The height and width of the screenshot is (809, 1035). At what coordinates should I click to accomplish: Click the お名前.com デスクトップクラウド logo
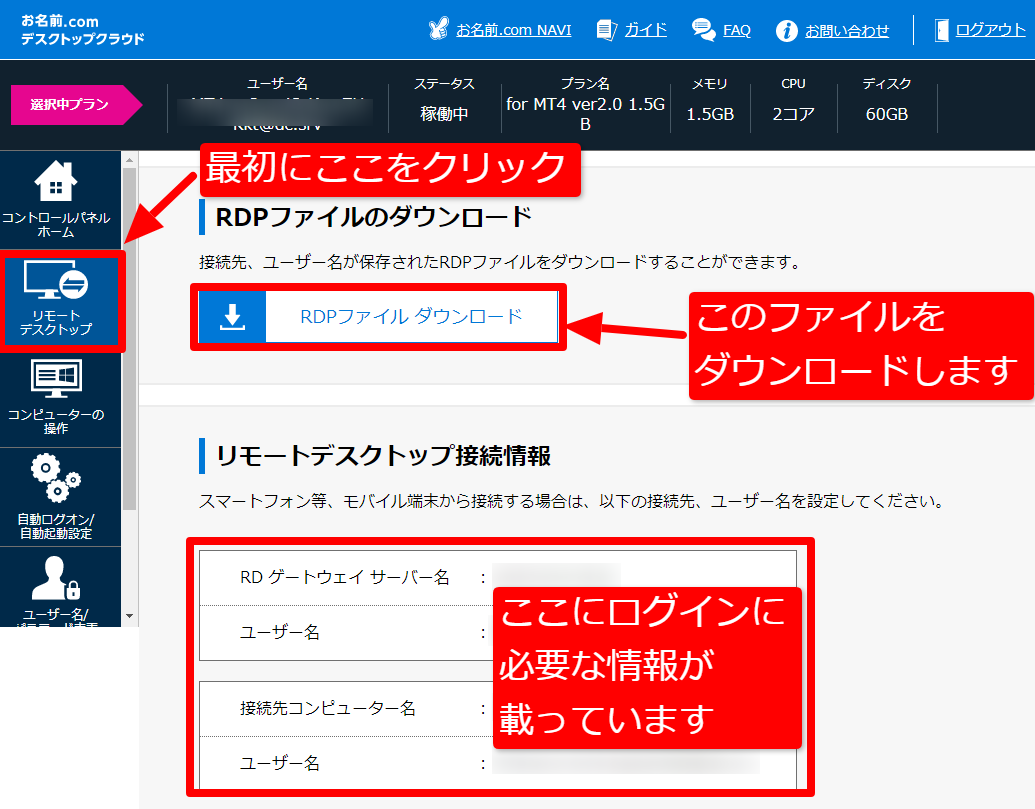pyautogui.click(x=82, y=30)
